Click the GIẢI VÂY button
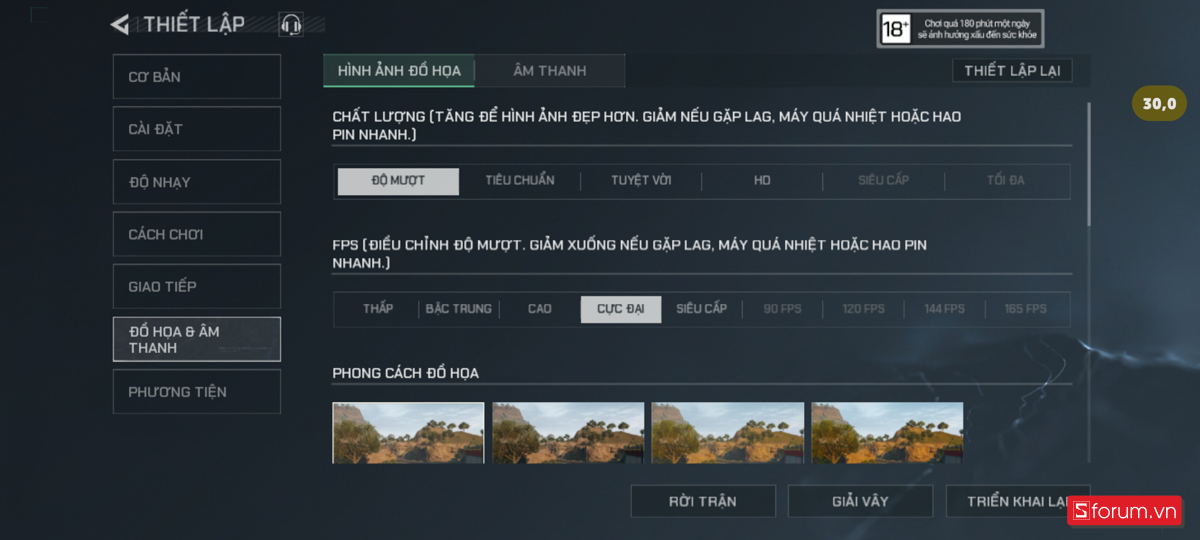 pyautogui.click(x=860, y=501)
